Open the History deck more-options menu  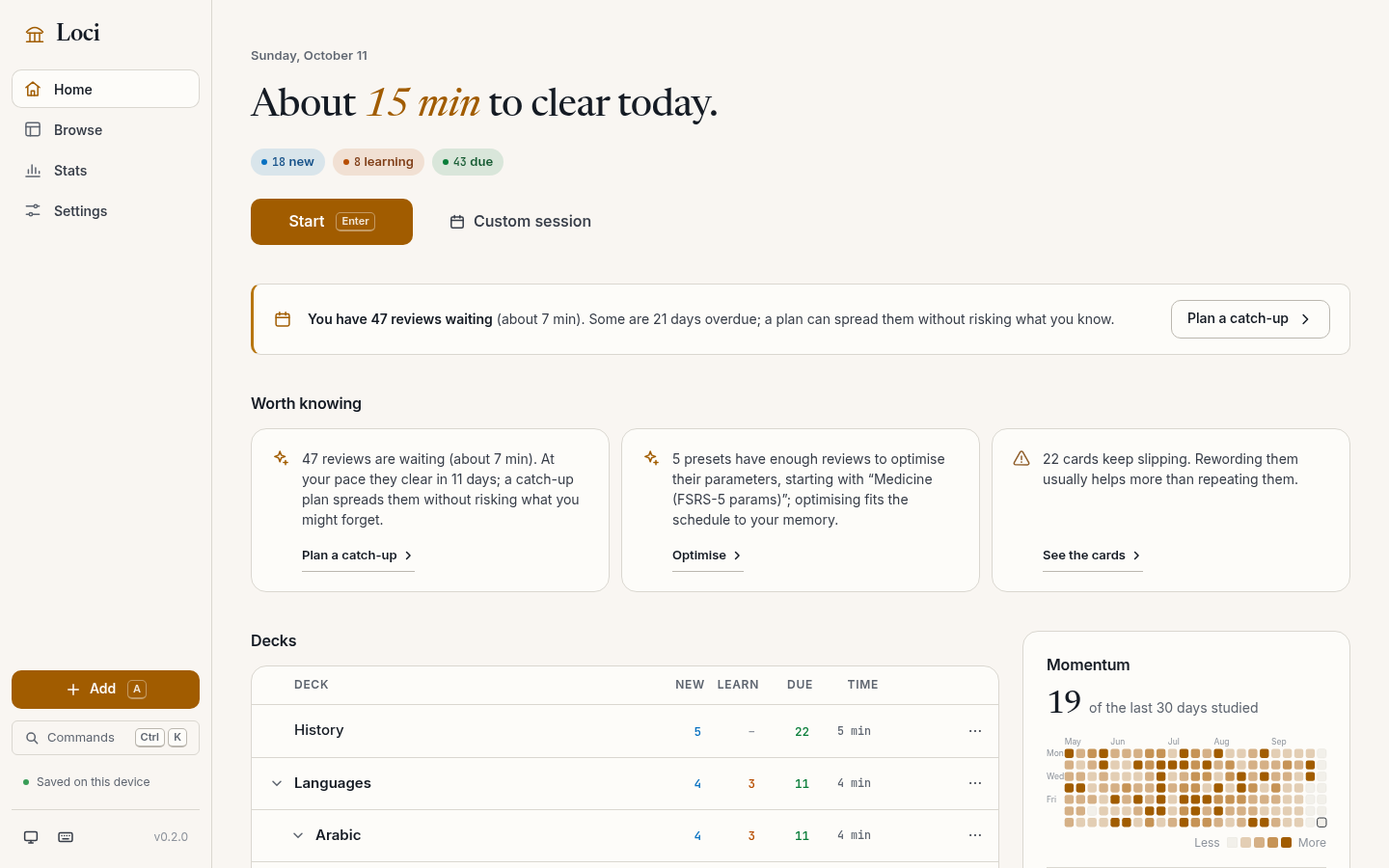point(975,731)
